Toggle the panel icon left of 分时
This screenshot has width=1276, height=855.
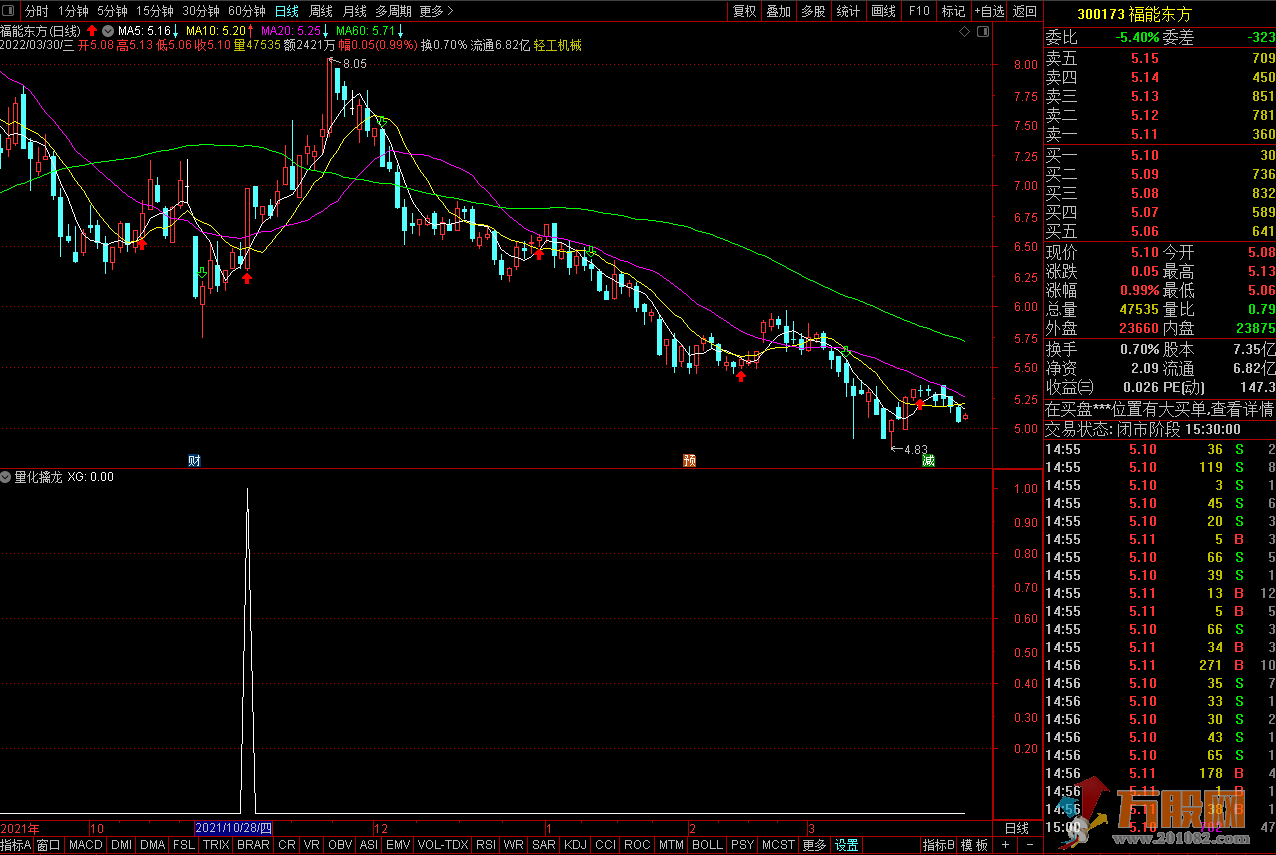click(10, 11)
